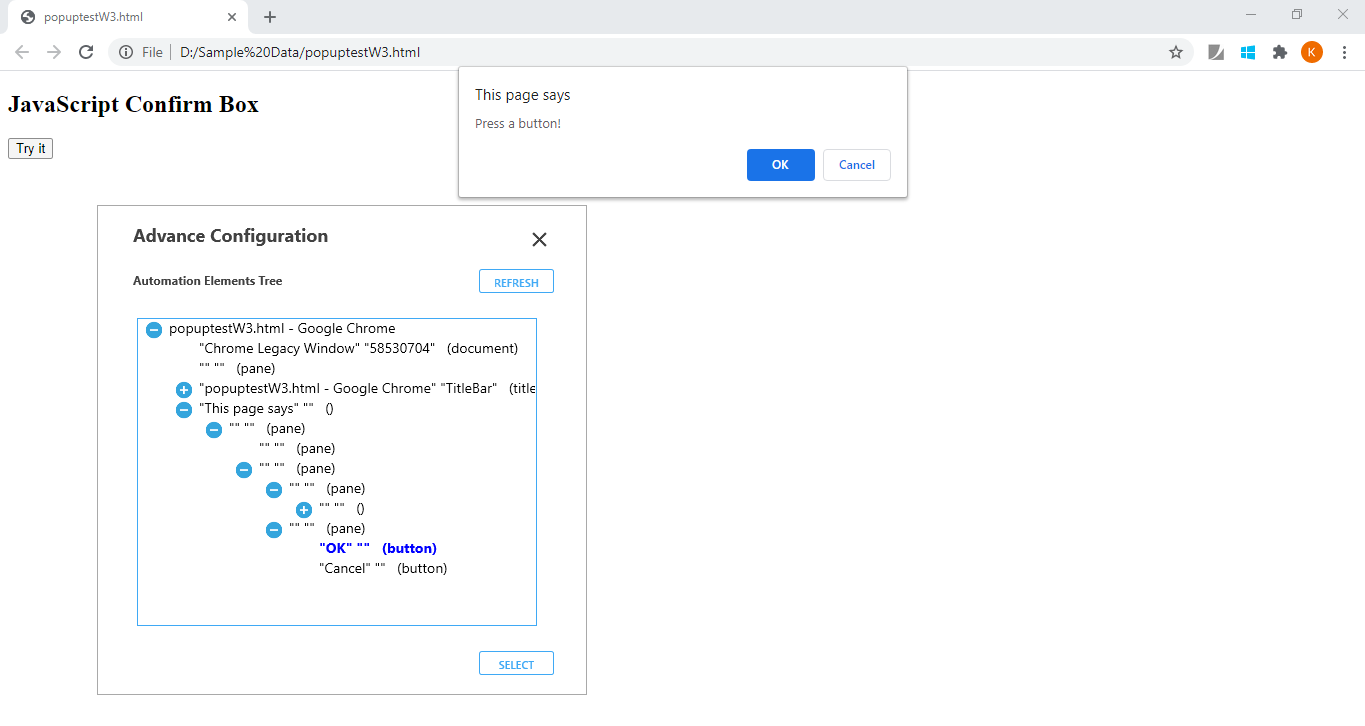Click the blue squares extension icon
The width and height of the screenshot is (1365, 726).
[x=1248, y=52]
